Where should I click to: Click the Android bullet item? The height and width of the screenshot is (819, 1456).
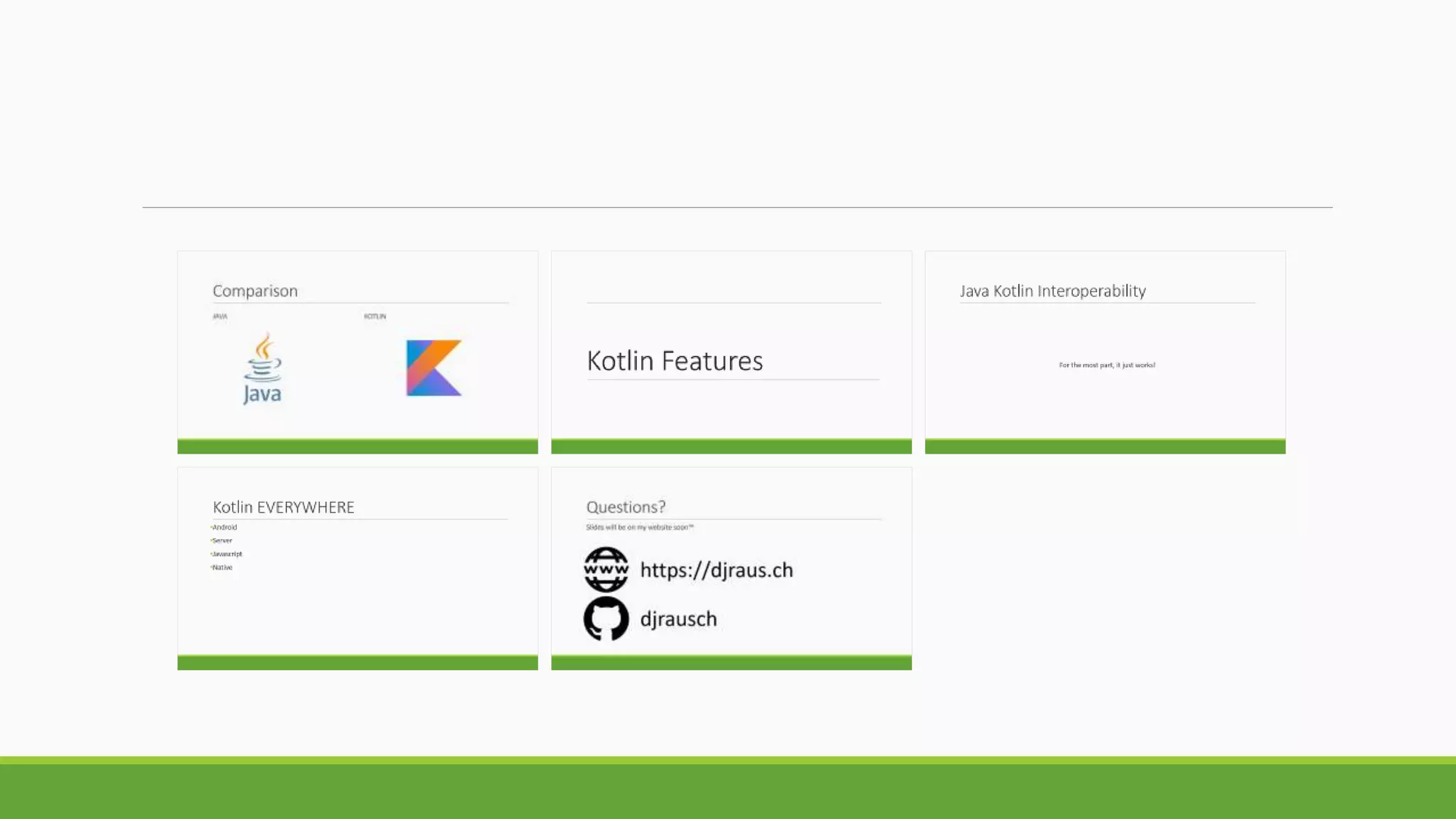click(225, 528)
